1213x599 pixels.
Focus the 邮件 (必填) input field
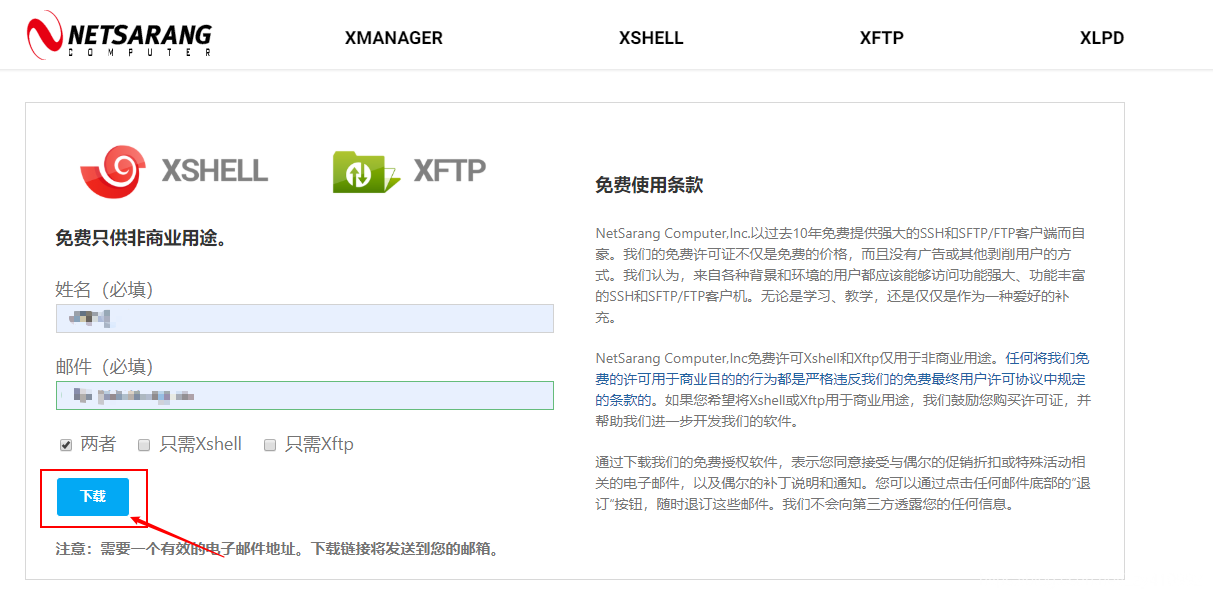(305, 395)
